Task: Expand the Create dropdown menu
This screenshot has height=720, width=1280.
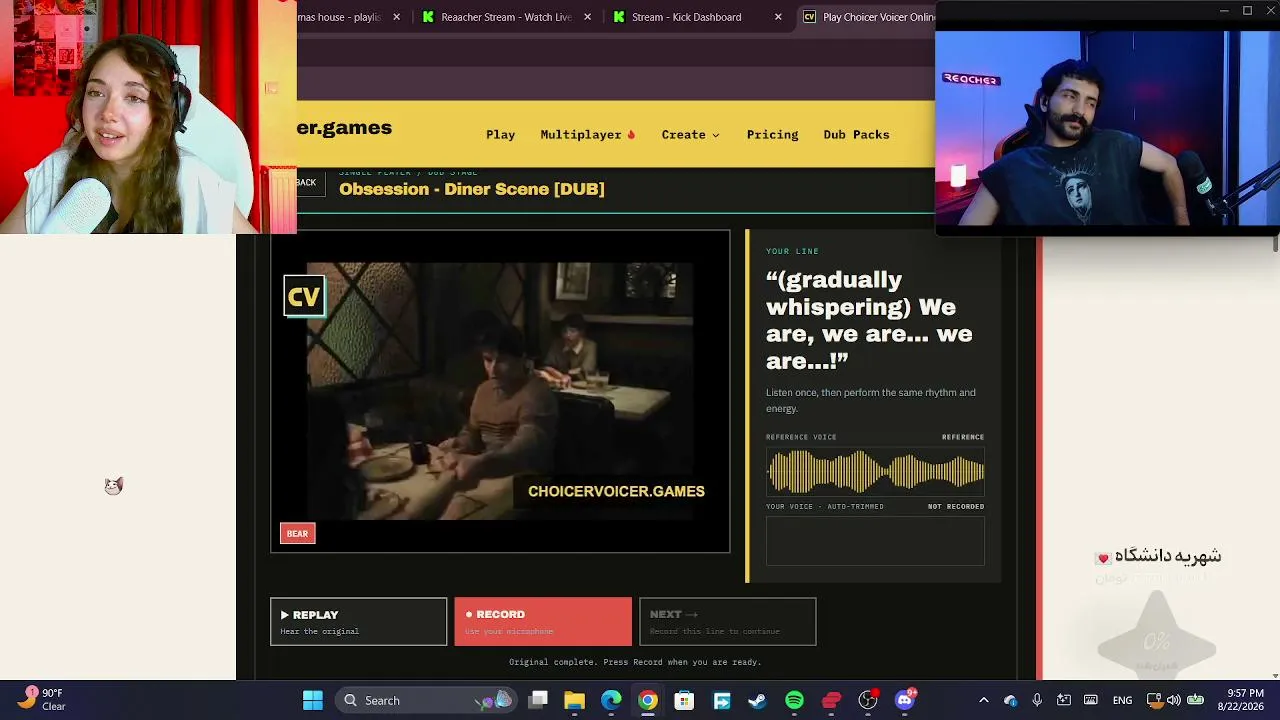Action: click(x=690, y=135)
